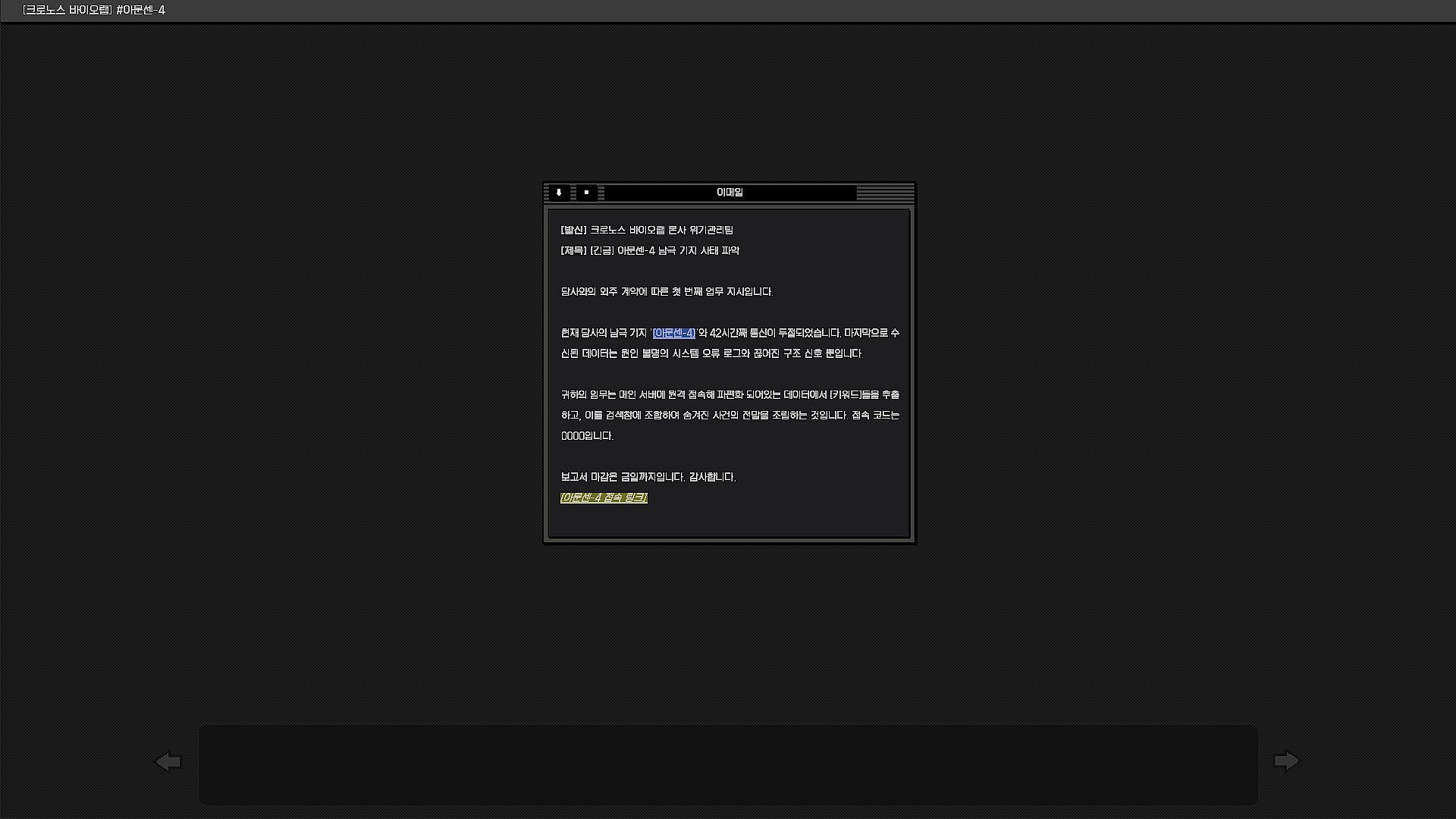
Task: Click the down-arrow icon in email title bar
Action: coord(559,193)
